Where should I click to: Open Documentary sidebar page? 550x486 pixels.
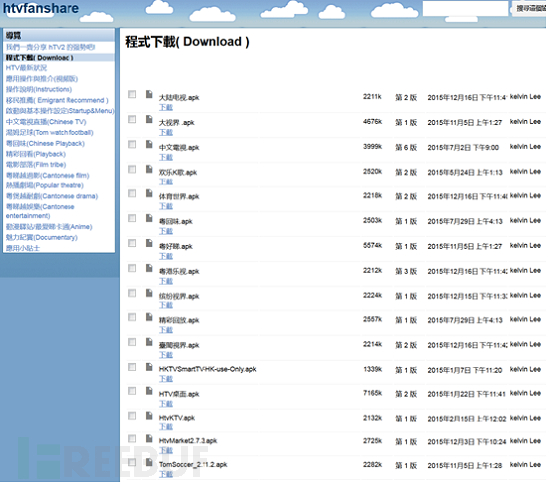coord(42,237)
